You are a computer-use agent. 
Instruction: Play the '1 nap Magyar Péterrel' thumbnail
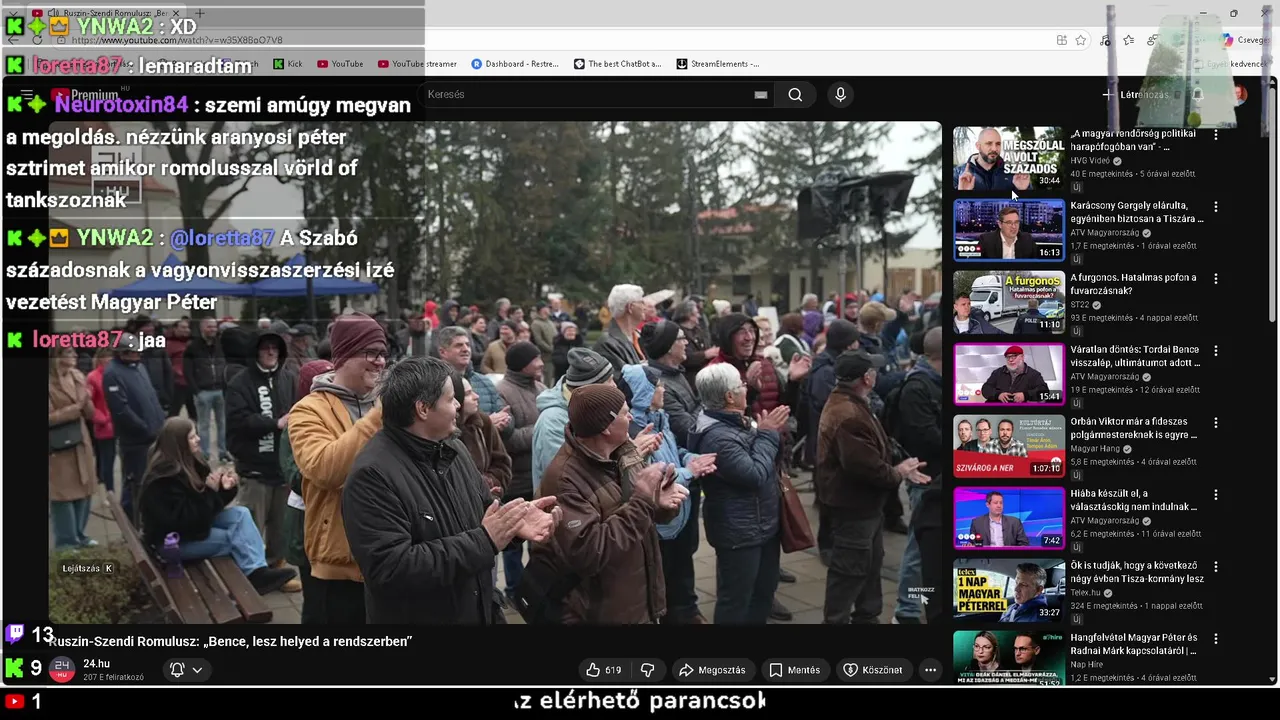click(1008, 590)
